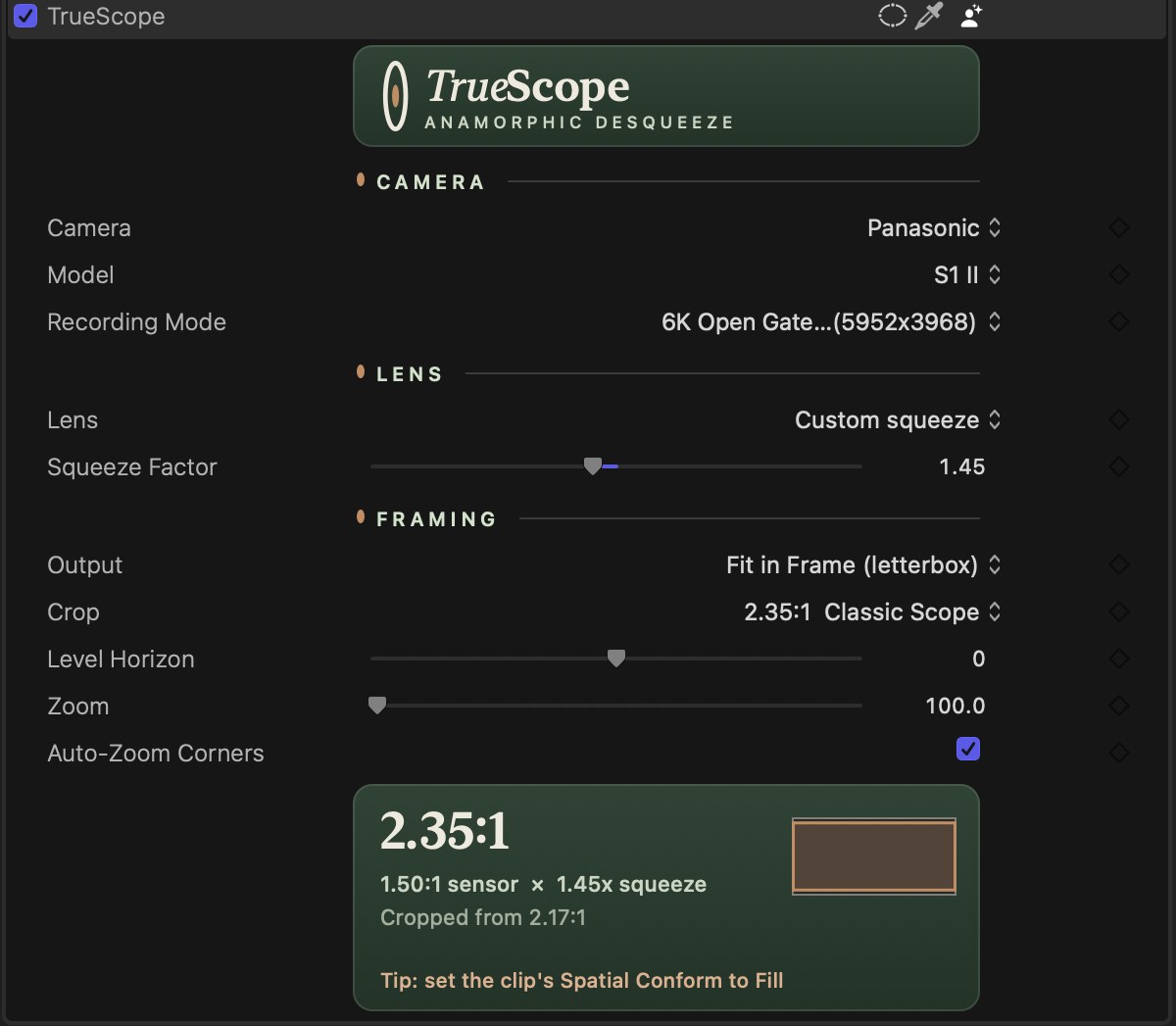Click the CAMERA section heading
The image size is (1176, 1026).
(x=430, y=182)
